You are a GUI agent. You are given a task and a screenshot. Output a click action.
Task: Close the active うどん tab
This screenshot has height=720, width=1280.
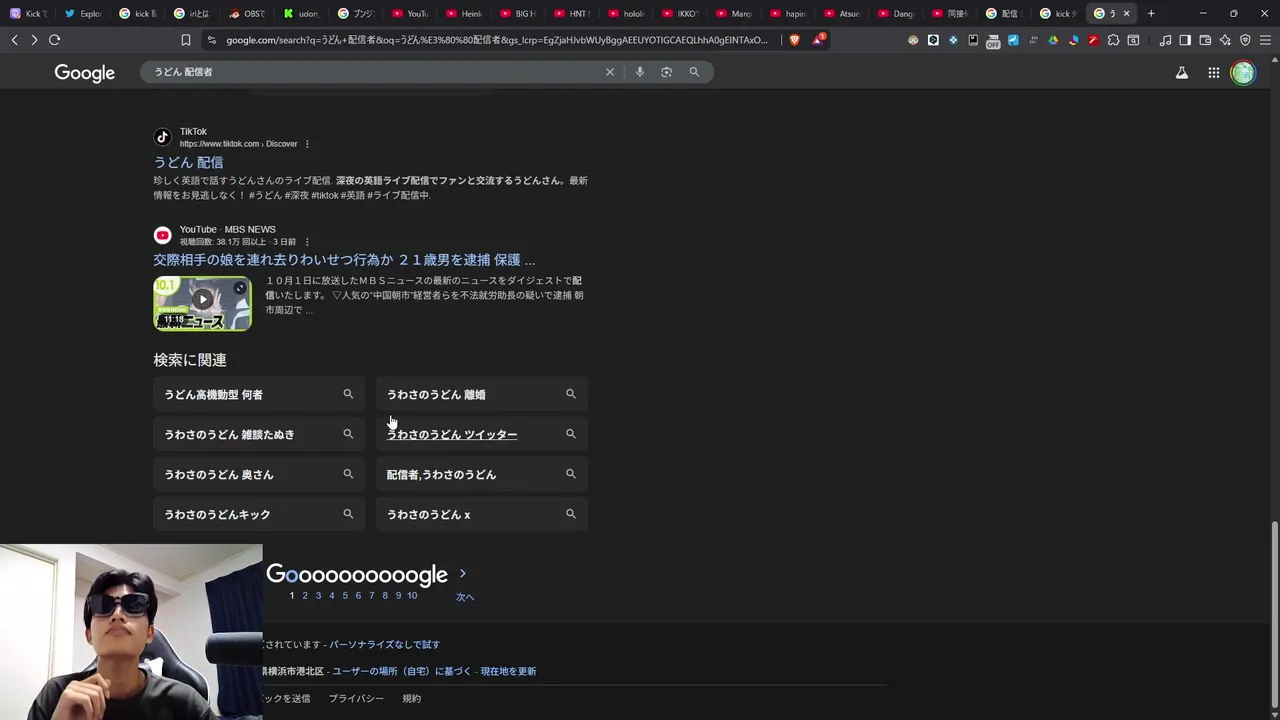click(1126, 13)
